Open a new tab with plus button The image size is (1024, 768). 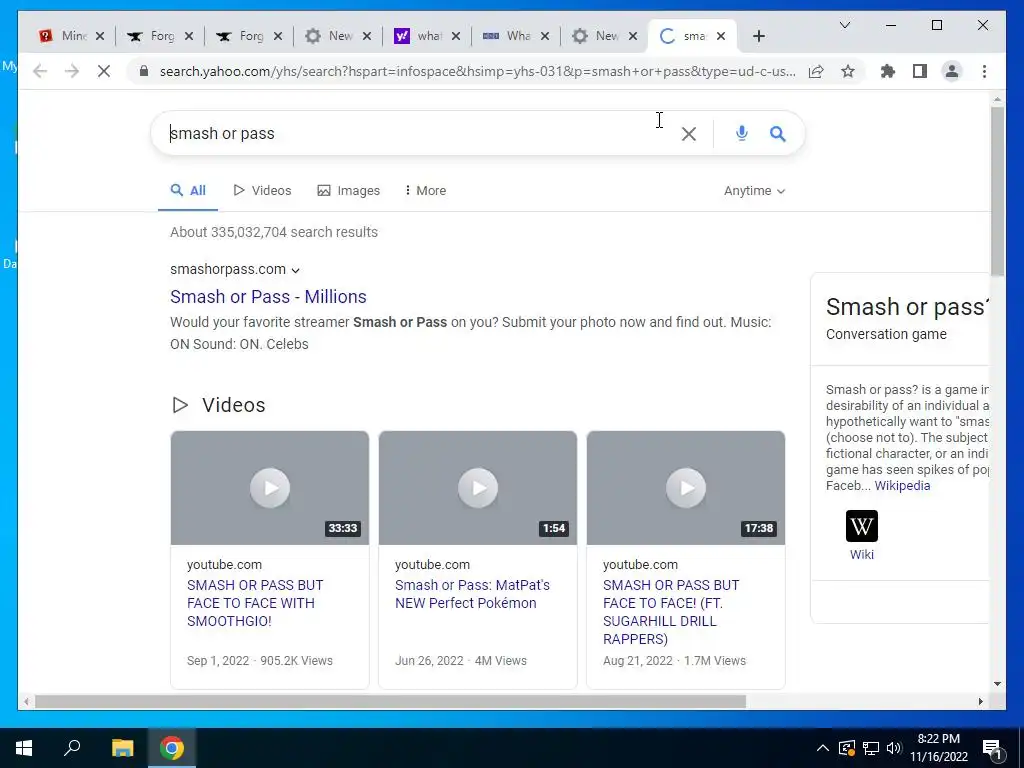[x=758, y=36]
